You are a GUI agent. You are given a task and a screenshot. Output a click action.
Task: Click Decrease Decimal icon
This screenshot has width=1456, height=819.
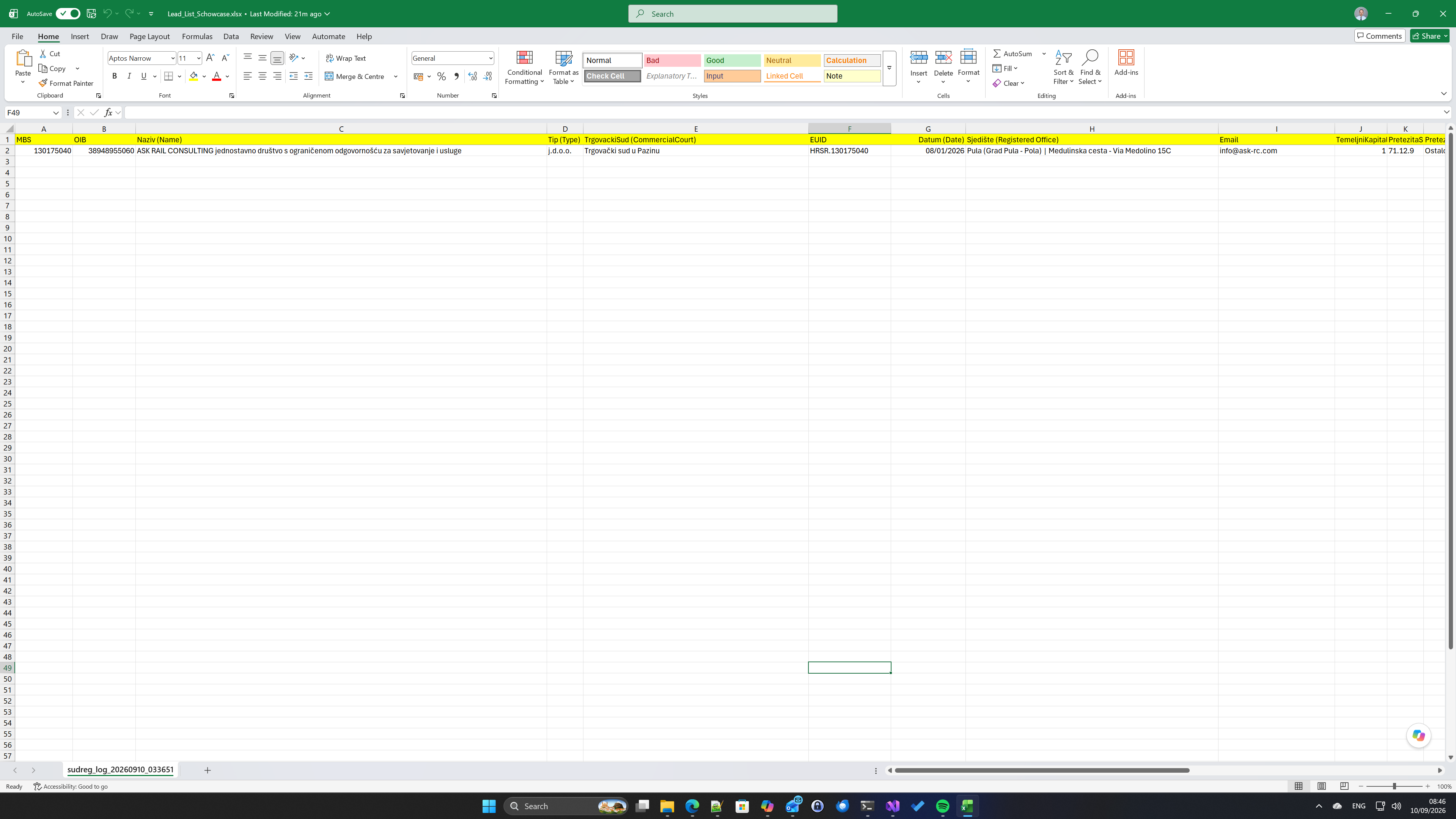pos(487,76)
